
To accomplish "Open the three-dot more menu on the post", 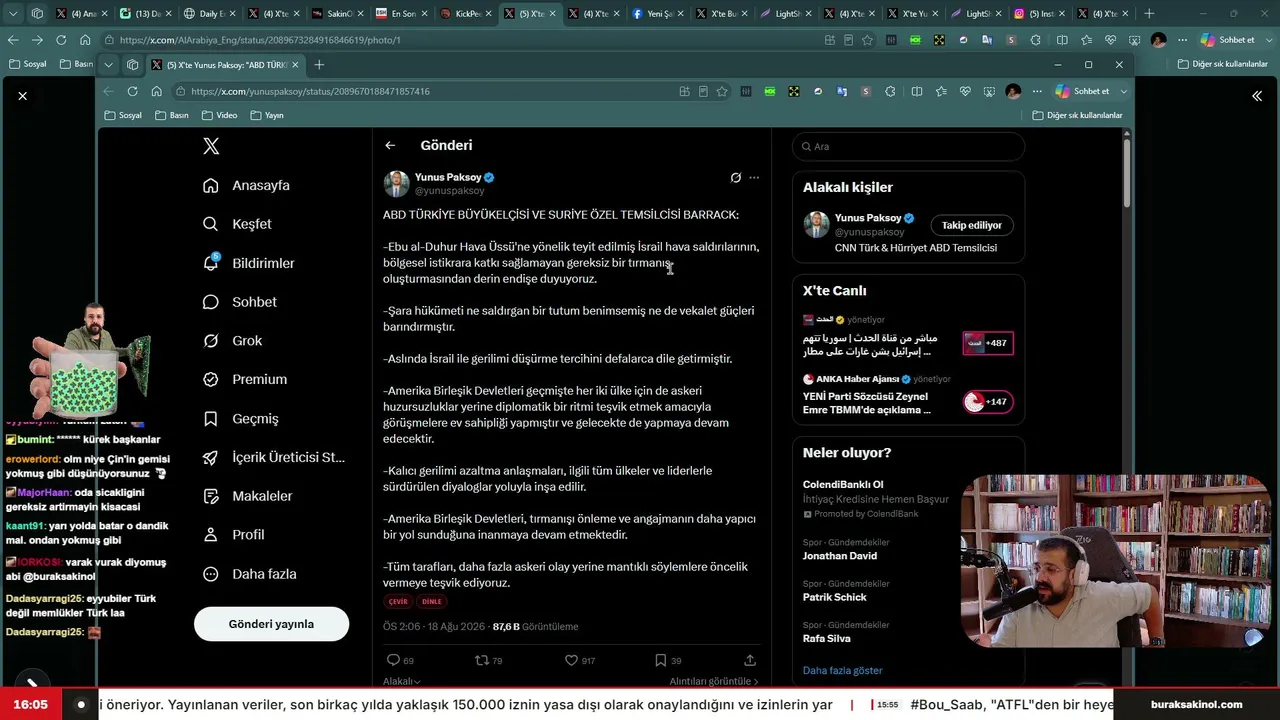I will click(x=754, y=178).
